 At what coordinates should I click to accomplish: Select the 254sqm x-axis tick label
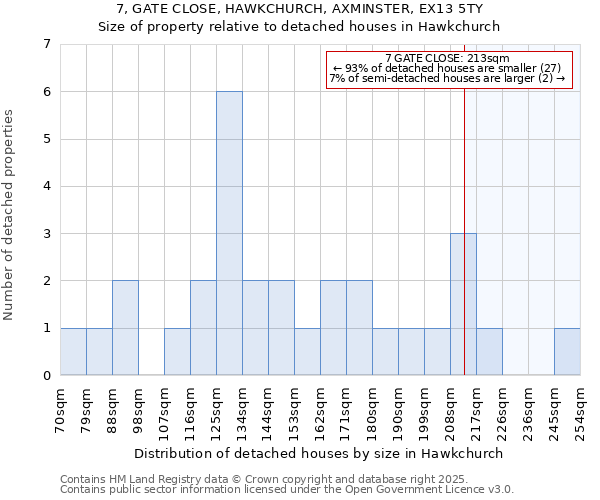coord(581,410)
